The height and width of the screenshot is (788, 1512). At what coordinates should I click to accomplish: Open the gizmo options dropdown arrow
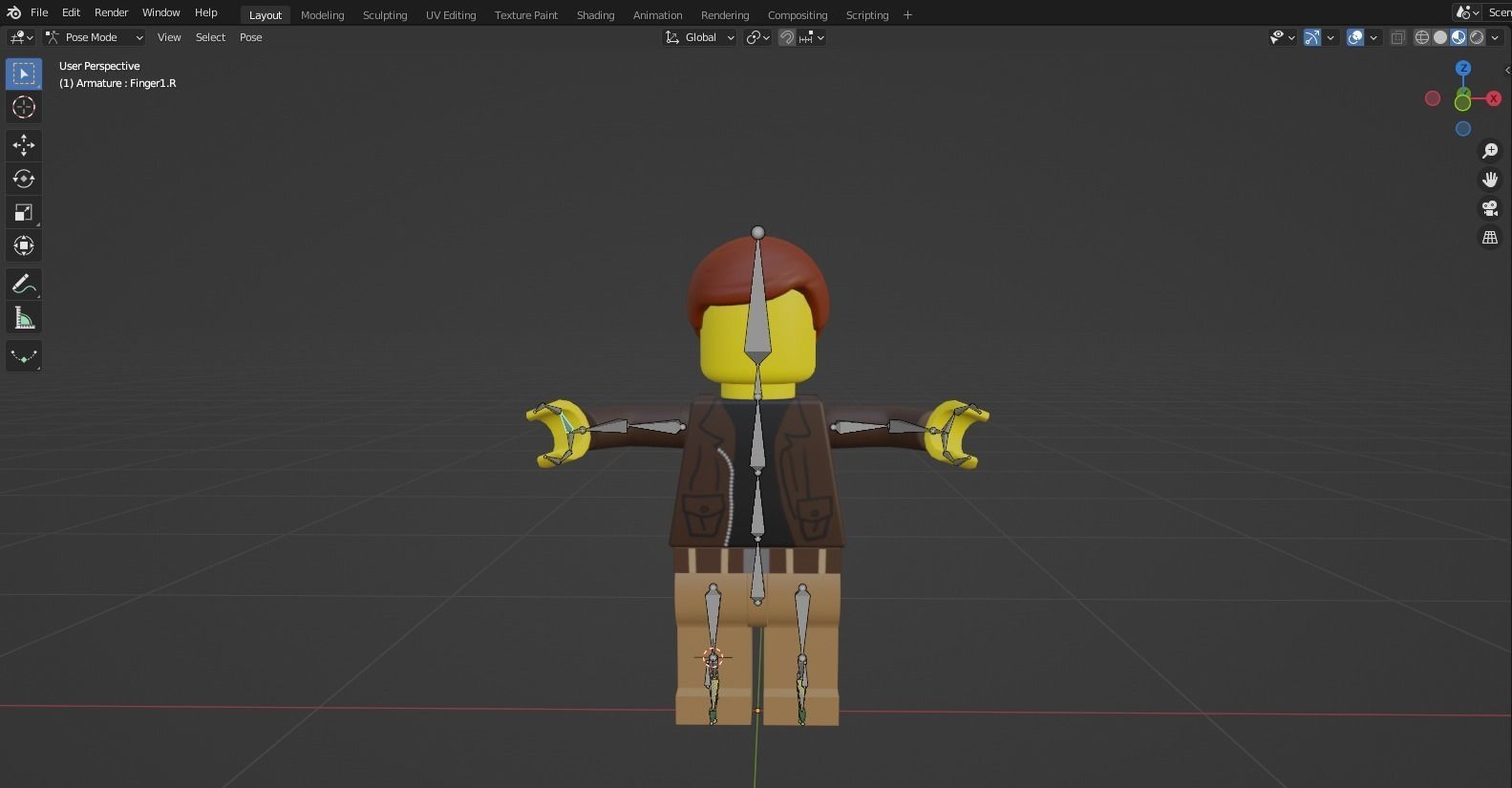tap(1331, 37)
